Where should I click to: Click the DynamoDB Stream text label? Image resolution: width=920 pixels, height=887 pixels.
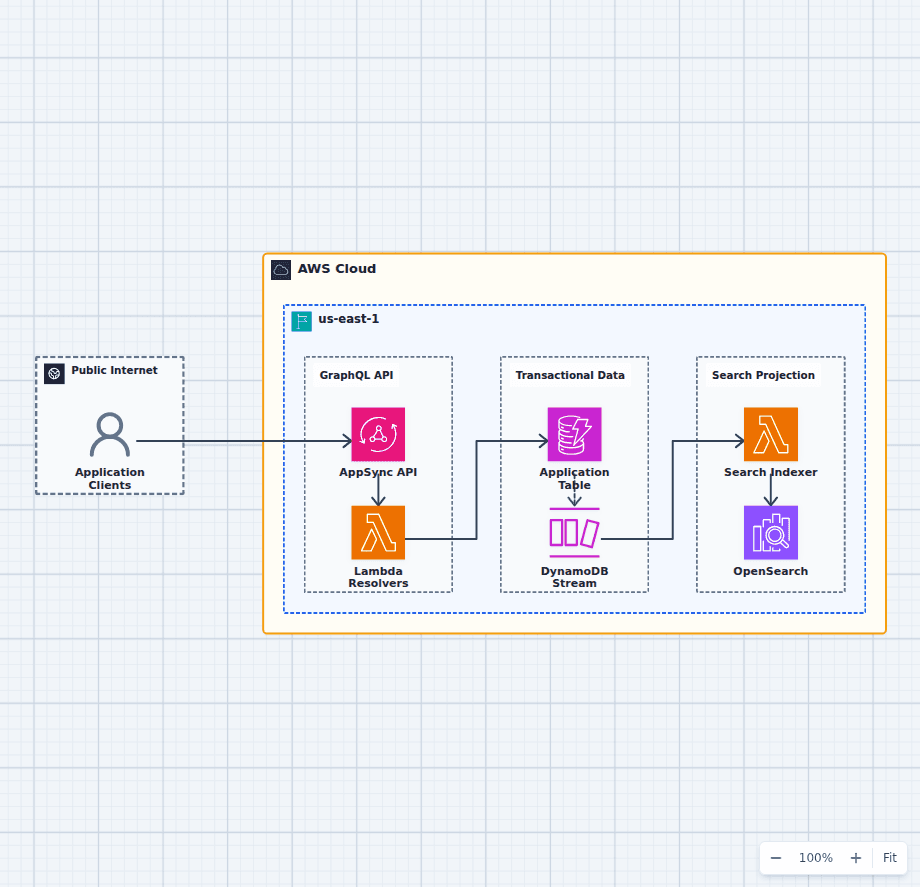tap(574, 577)
